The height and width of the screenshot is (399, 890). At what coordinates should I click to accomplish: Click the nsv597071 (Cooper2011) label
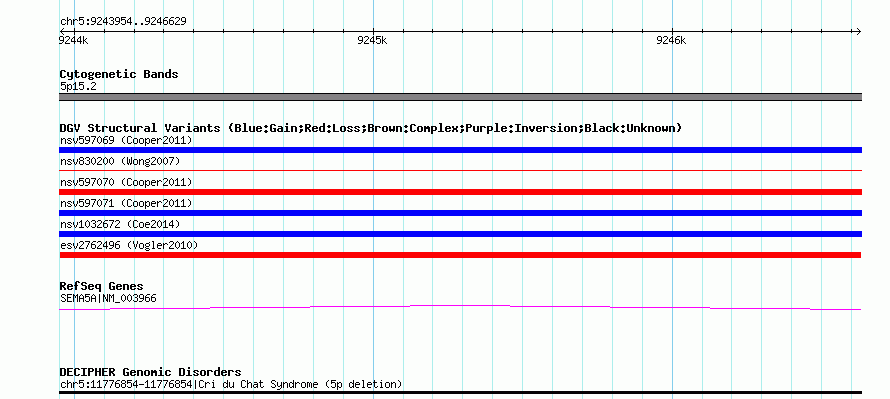126,203
